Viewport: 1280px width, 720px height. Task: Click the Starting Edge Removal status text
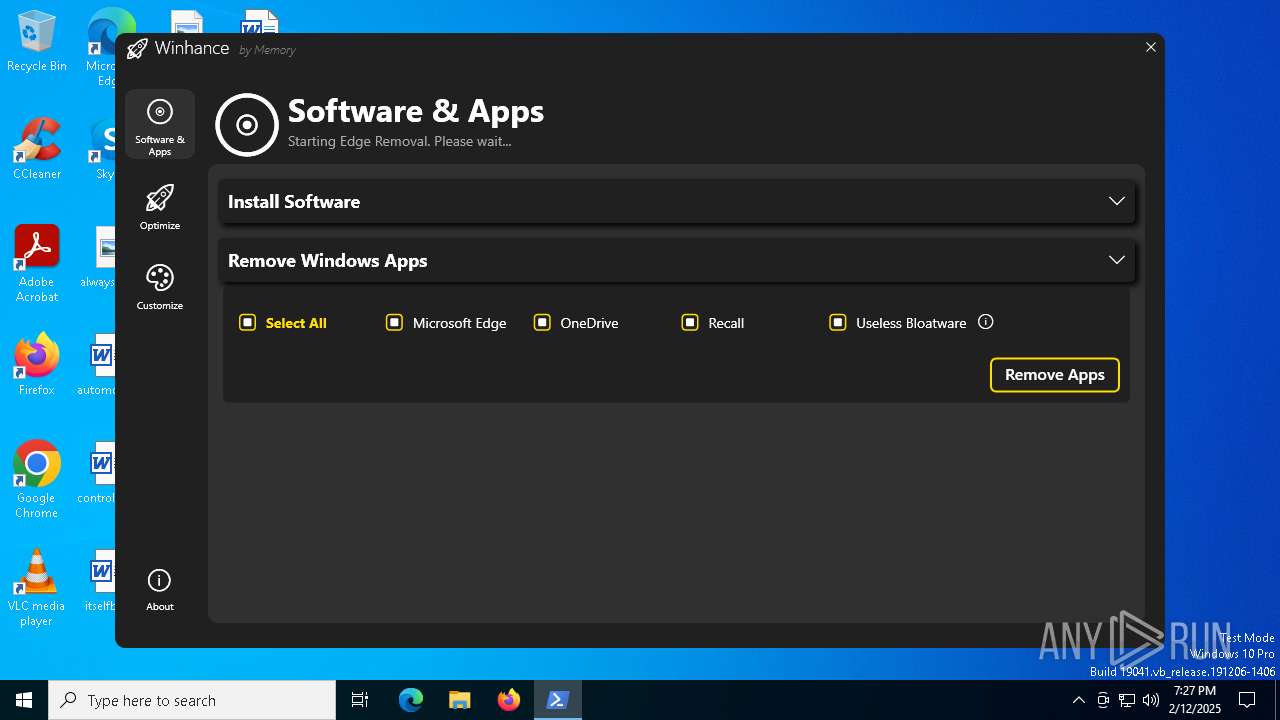click(399, 141)
